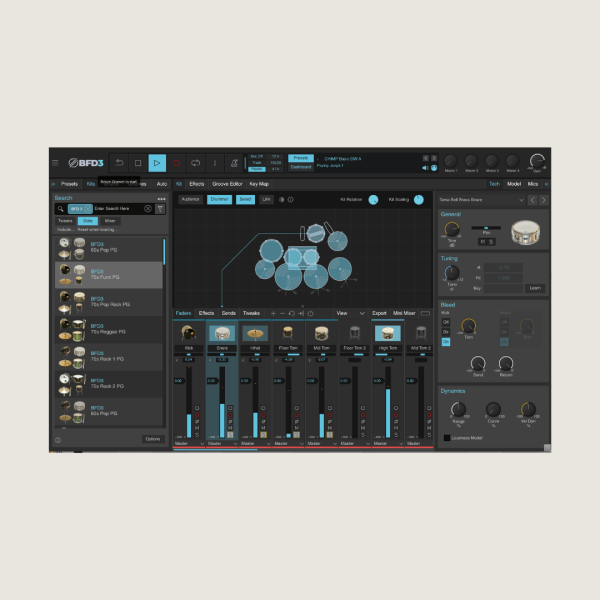Select the Mixer filter button

(110, 221)
